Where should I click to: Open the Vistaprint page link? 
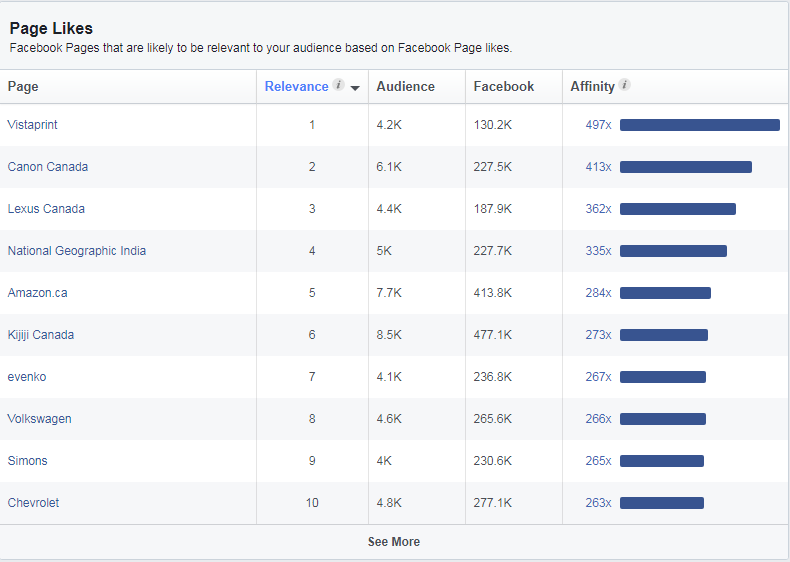[32, 124]
